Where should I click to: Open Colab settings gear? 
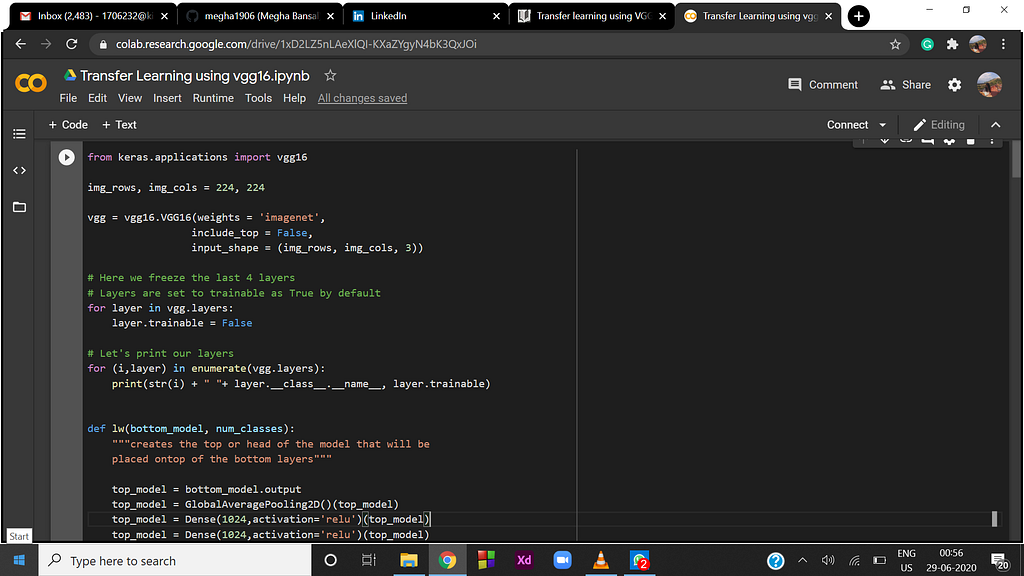pyautogui.click(x=954, y=85)
